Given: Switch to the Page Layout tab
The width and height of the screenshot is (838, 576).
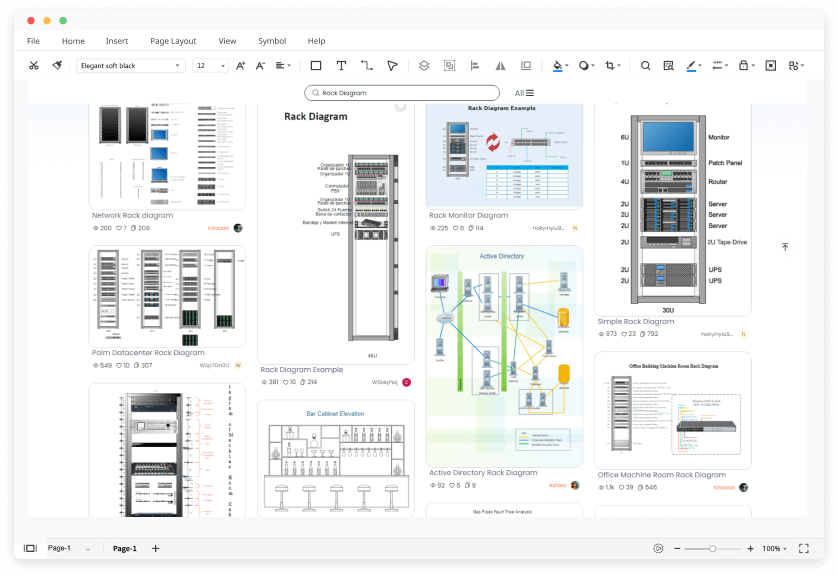Looking at the screenshot, I should [173, 41].
